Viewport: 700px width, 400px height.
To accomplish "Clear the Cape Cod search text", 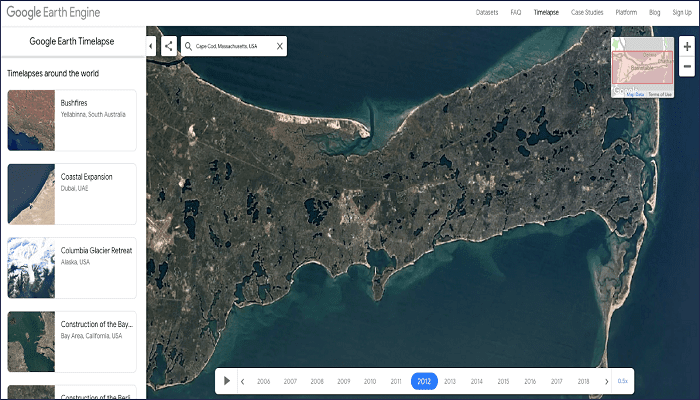I will [279, 46].
